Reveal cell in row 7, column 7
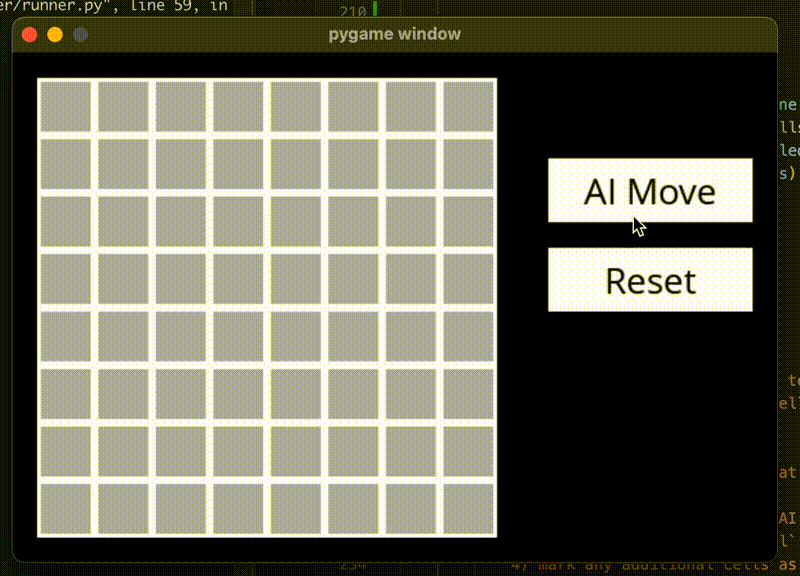This screenshot has width=800, height=576. pos(411,452)
